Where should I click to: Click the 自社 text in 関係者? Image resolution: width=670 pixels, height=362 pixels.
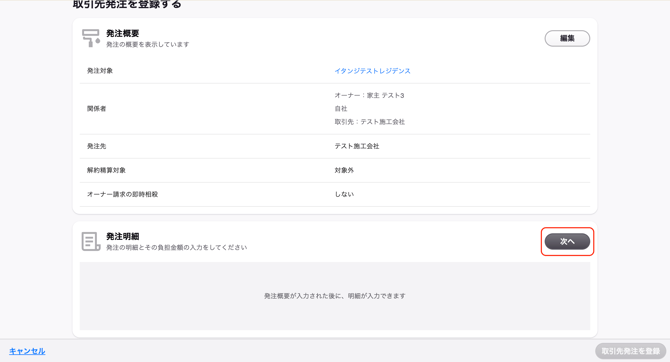tap(341, 109)
